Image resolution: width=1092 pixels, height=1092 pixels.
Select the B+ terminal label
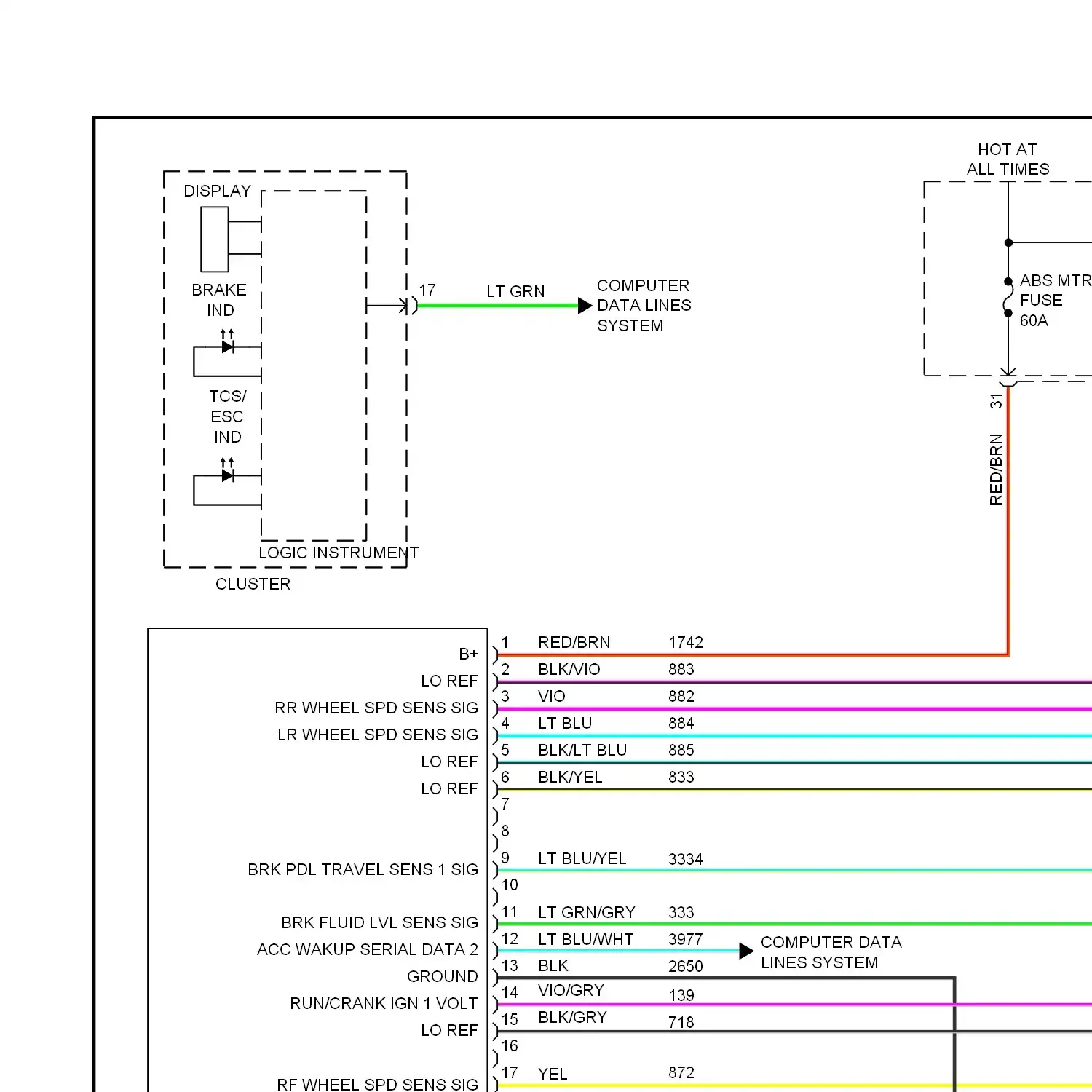[x=468, y=654]
